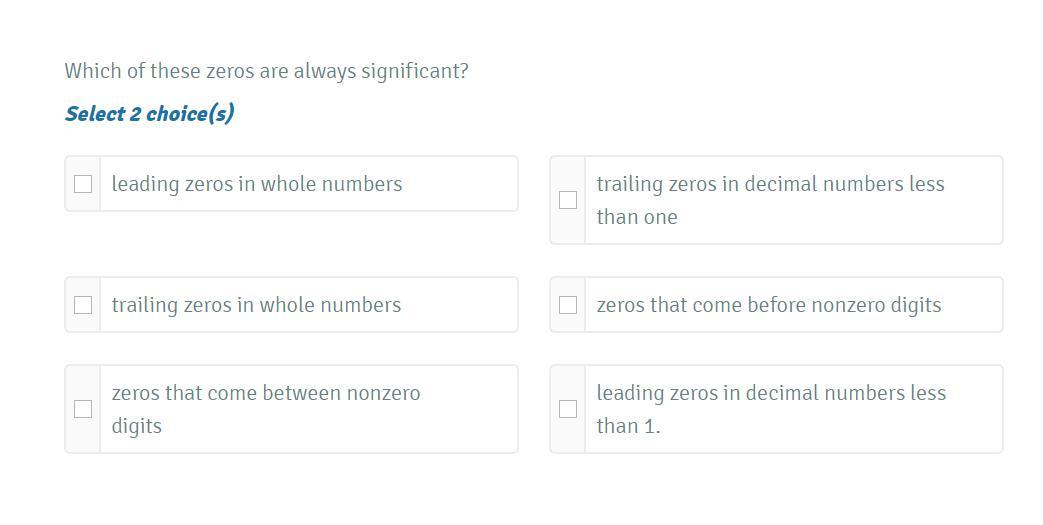Enable the 'trailing zeros in whole numbers' checkbox
Viewport: 1043px width, 525px height.
[x=83, y=305]
